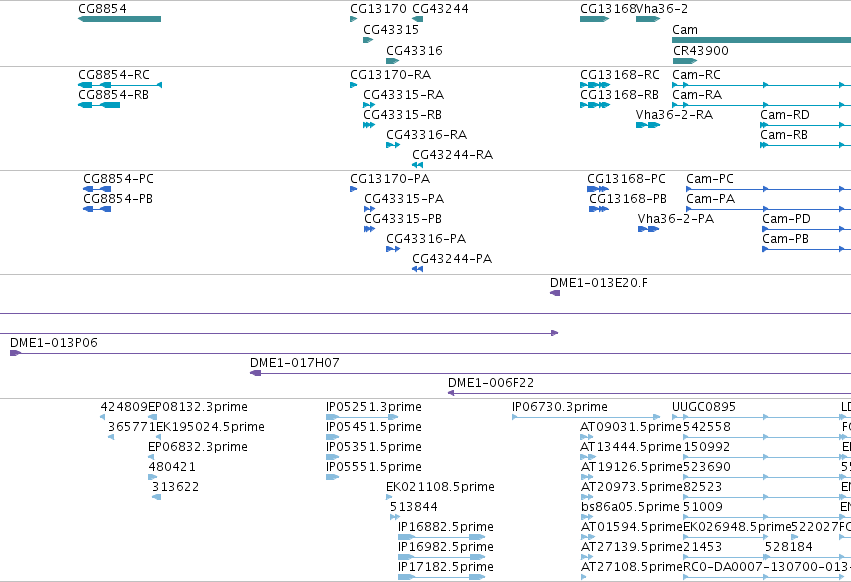Select the IP05351.5prime EST feature

coord(332,457)
